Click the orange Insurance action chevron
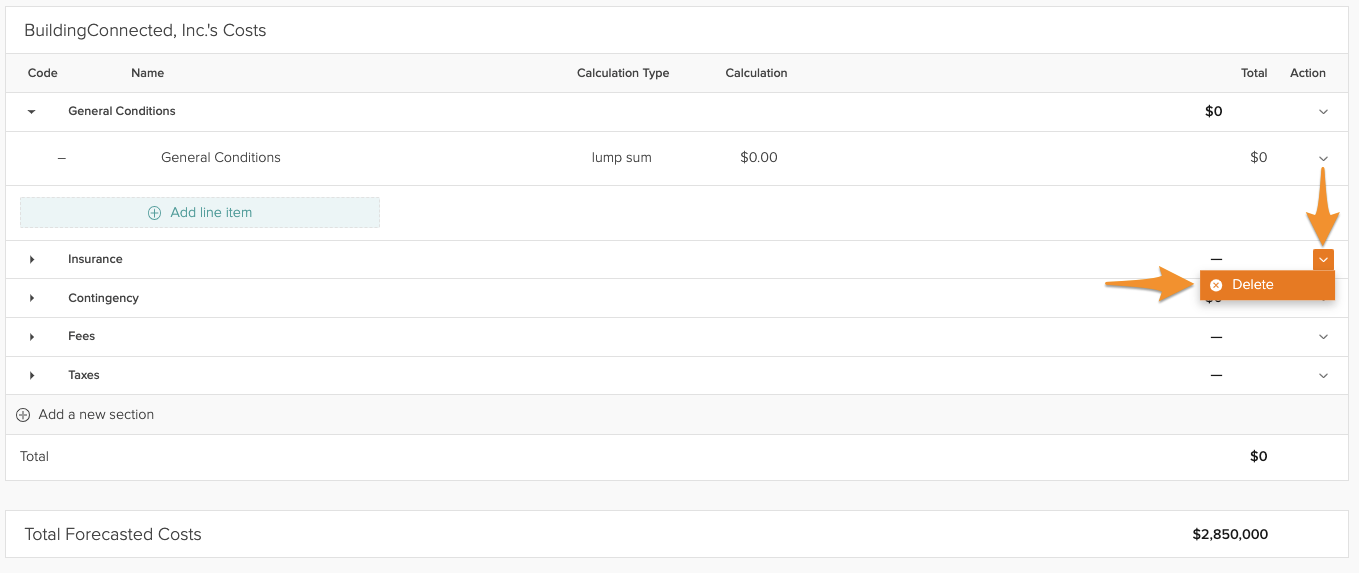The width and height of the screenshot is (1359, 573). coord(1323,260)
